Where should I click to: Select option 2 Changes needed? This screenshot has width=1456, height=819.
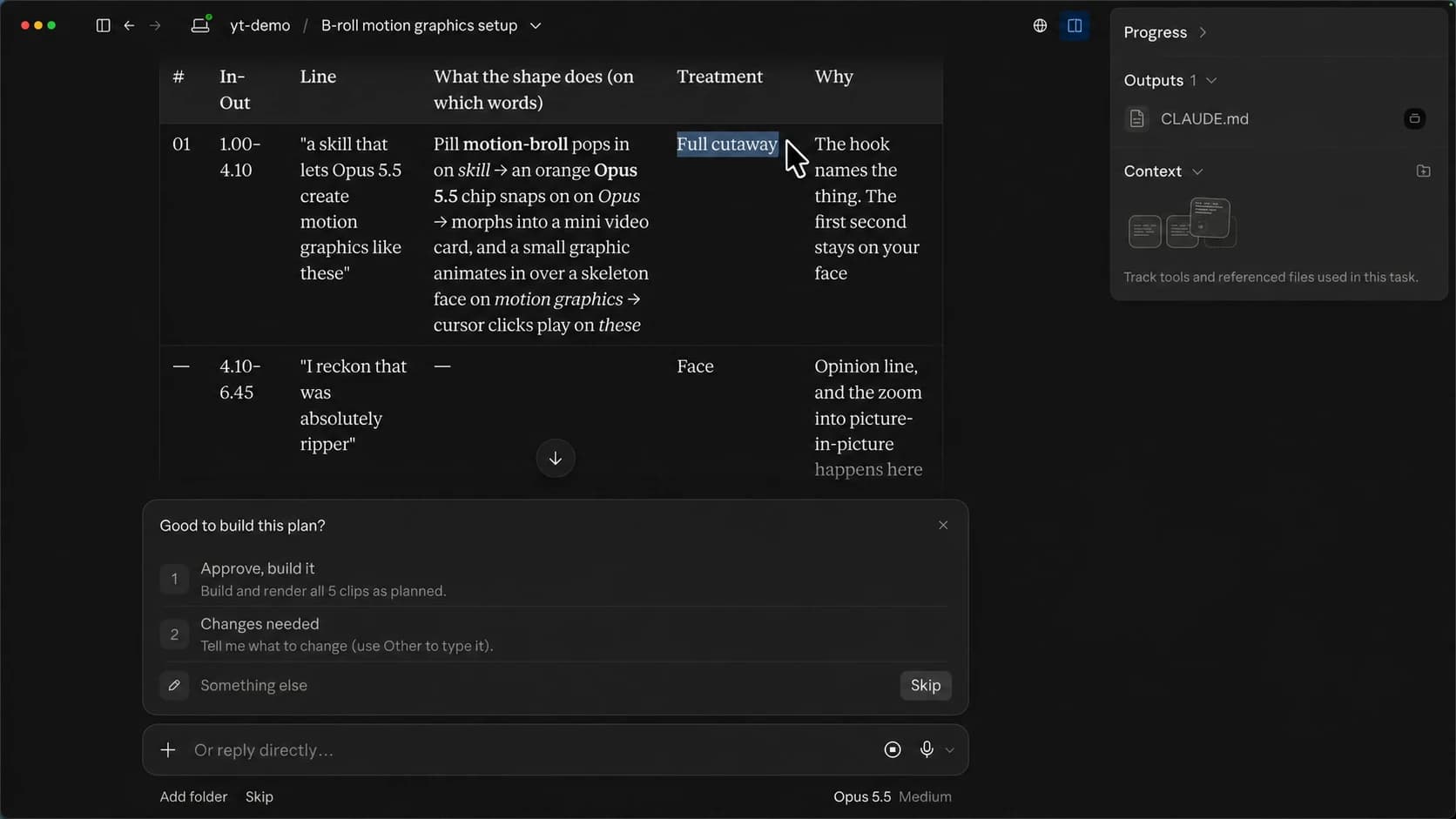coord(555,634)
